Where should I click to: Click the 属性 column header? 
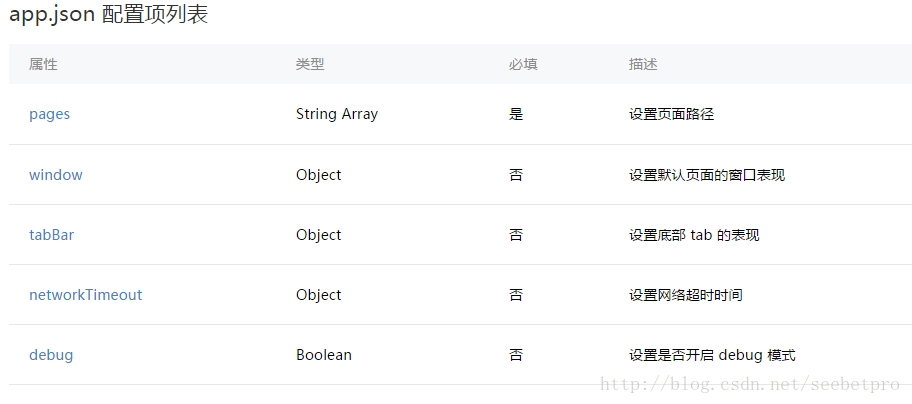[44, 65]
